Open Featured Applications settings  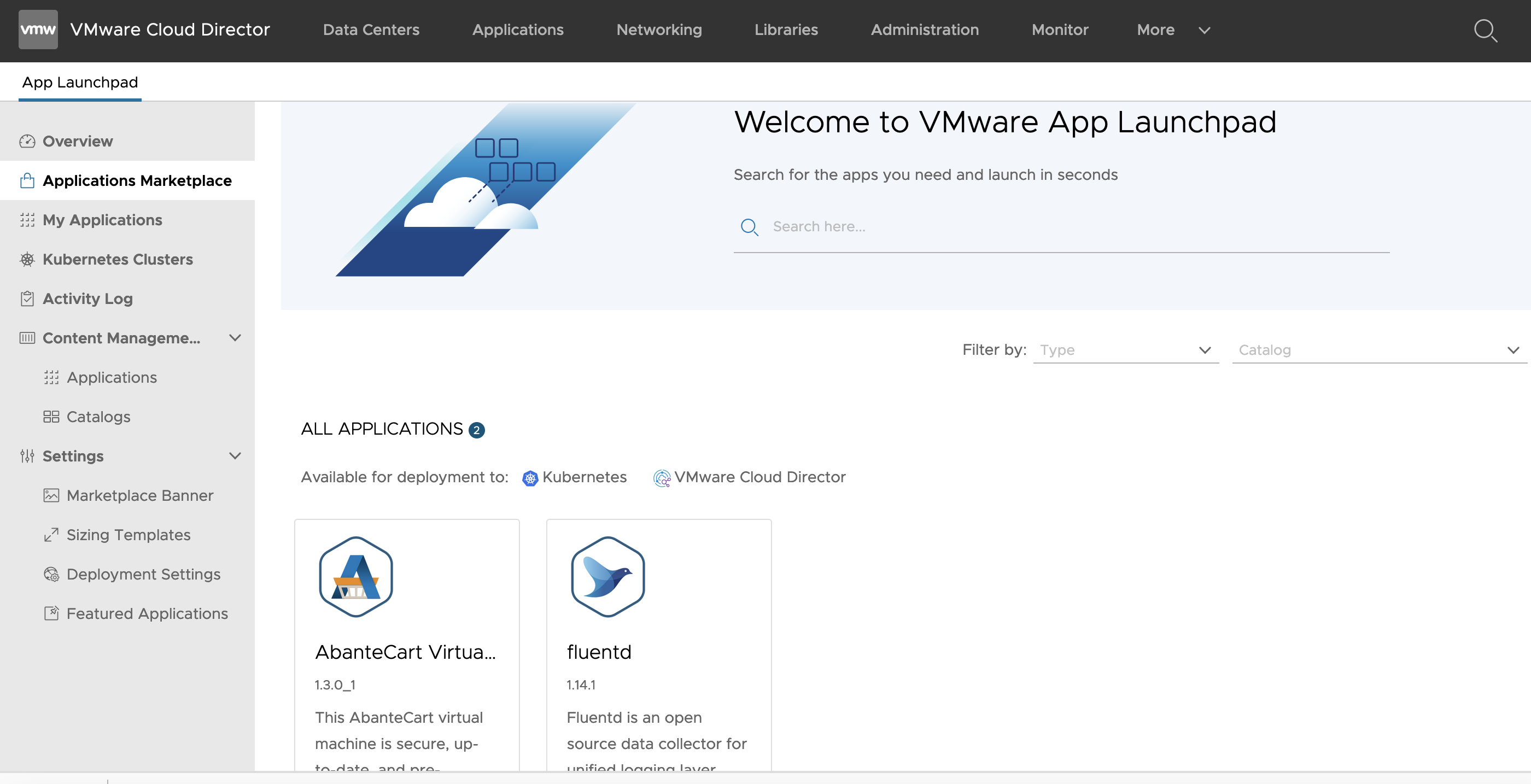click(147, 613)
